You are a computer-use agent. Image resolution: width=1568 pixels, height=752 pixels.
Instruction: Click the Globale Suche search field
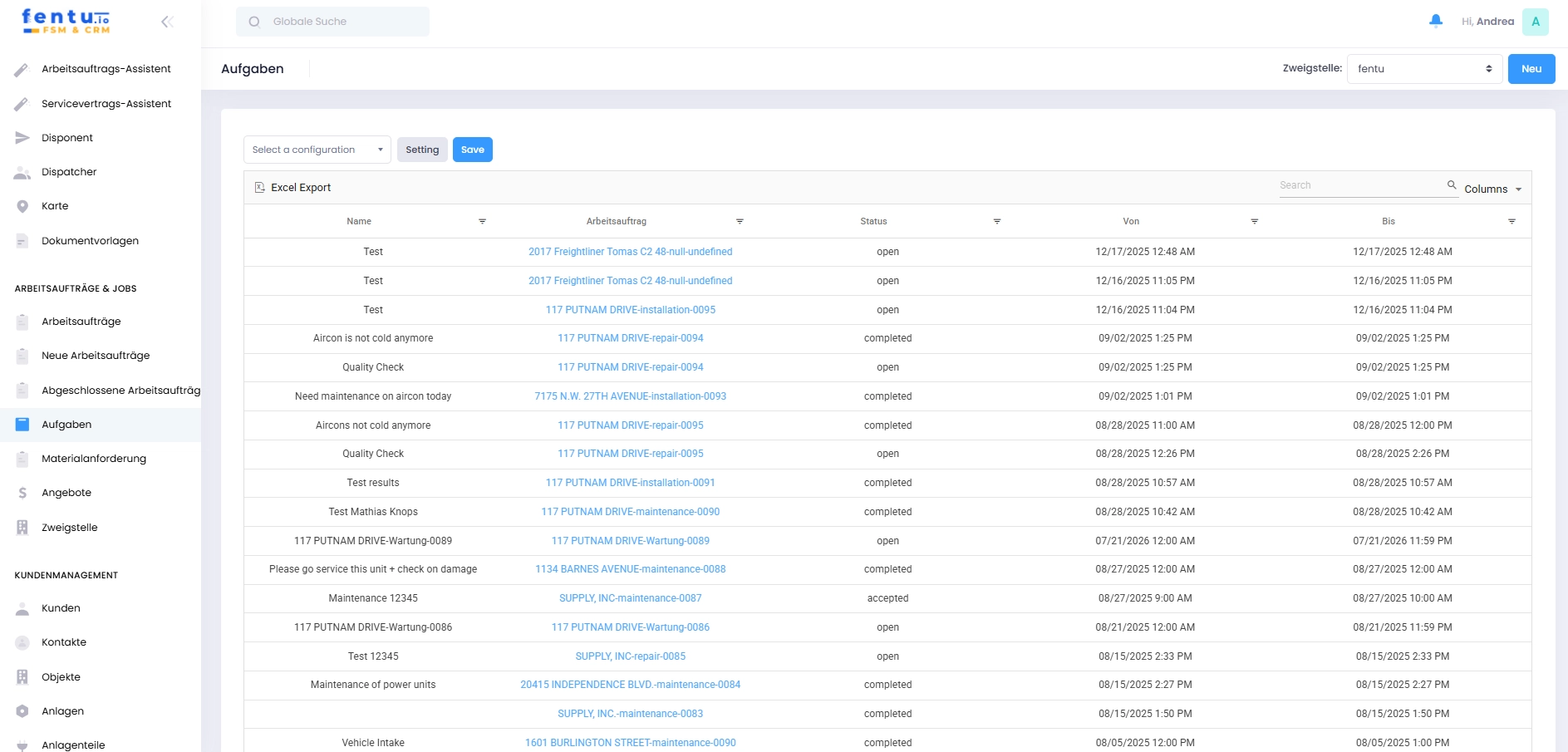pos(332,22)
